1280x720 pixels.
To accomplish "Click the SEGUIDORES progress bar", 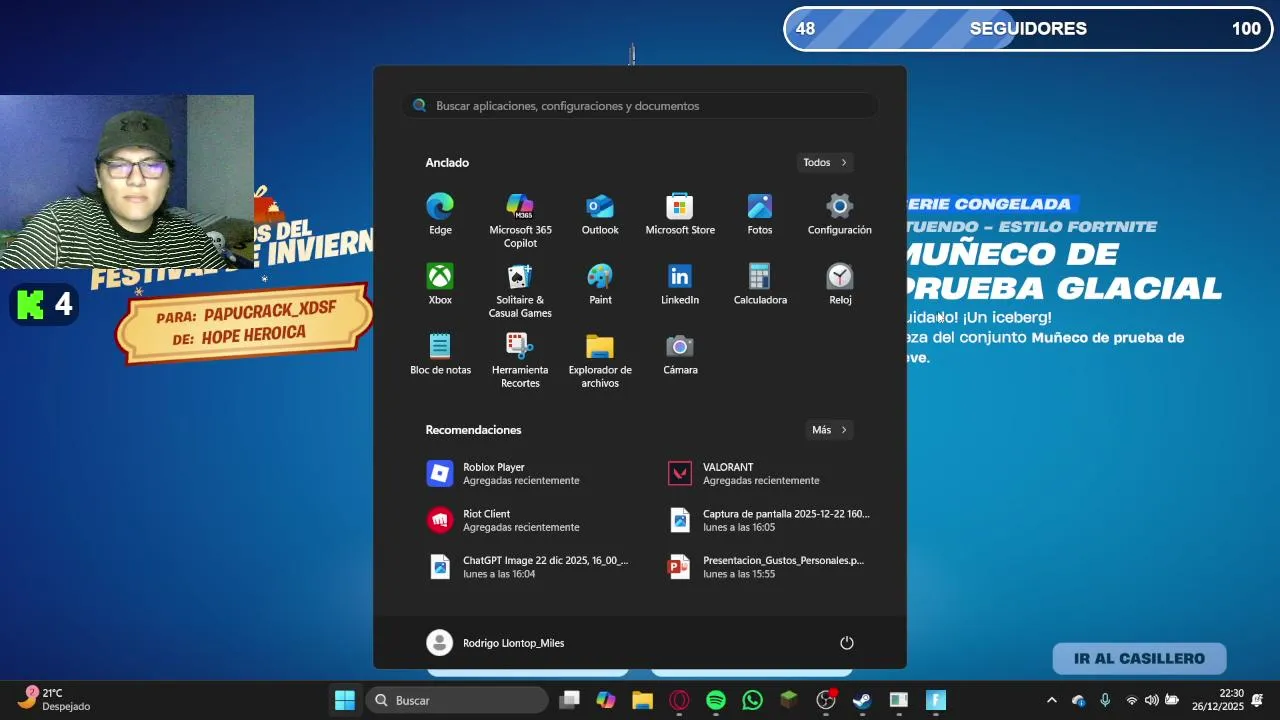I will click(x=1028, y=29).
